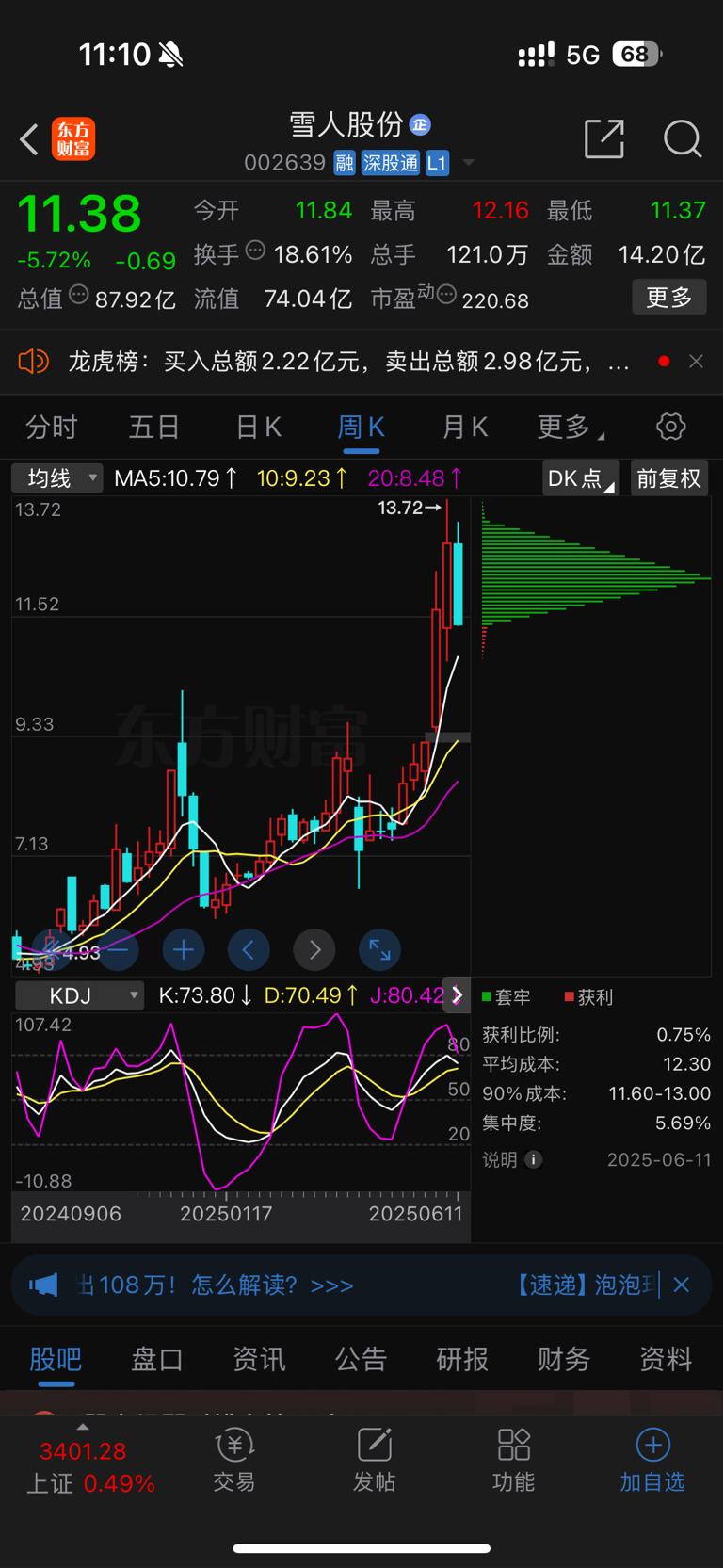
Task: Switch to 月K chart tab
Action: tap(465, 428)
